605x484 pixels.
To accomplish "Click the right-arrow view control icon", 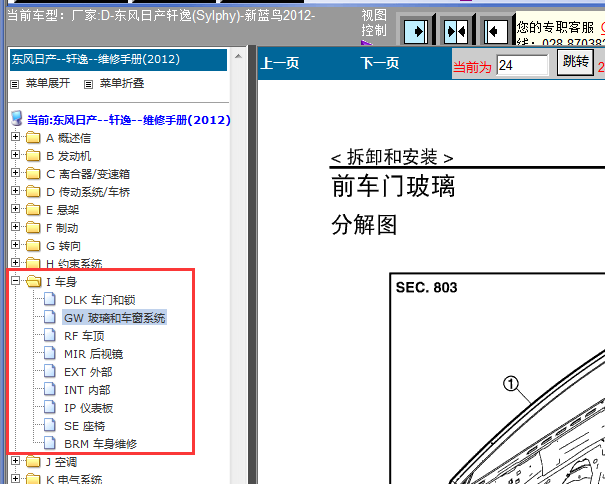I will pos(416,31).
